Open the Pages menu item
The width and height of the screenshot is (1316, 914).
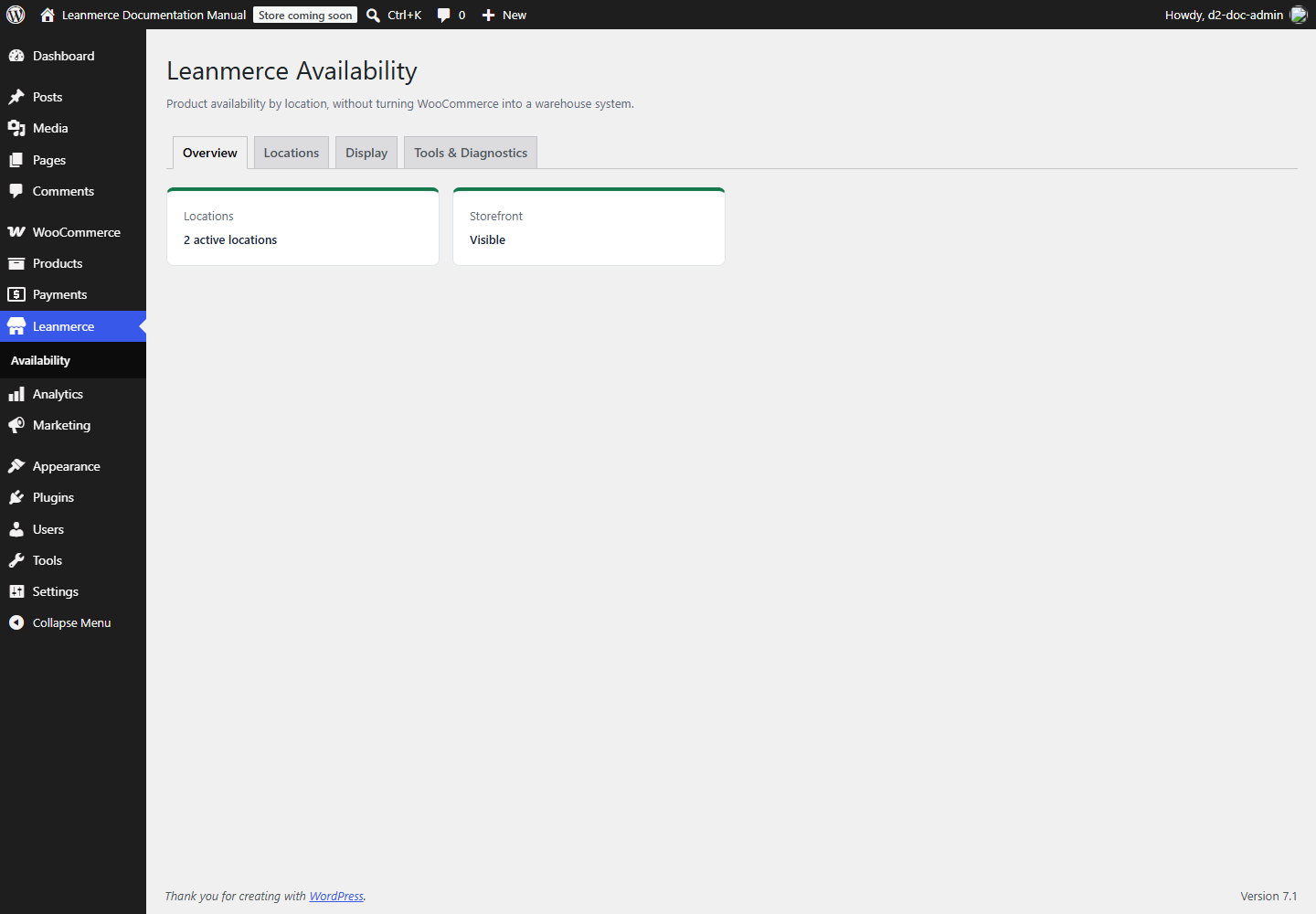click(x=73, y=160)
